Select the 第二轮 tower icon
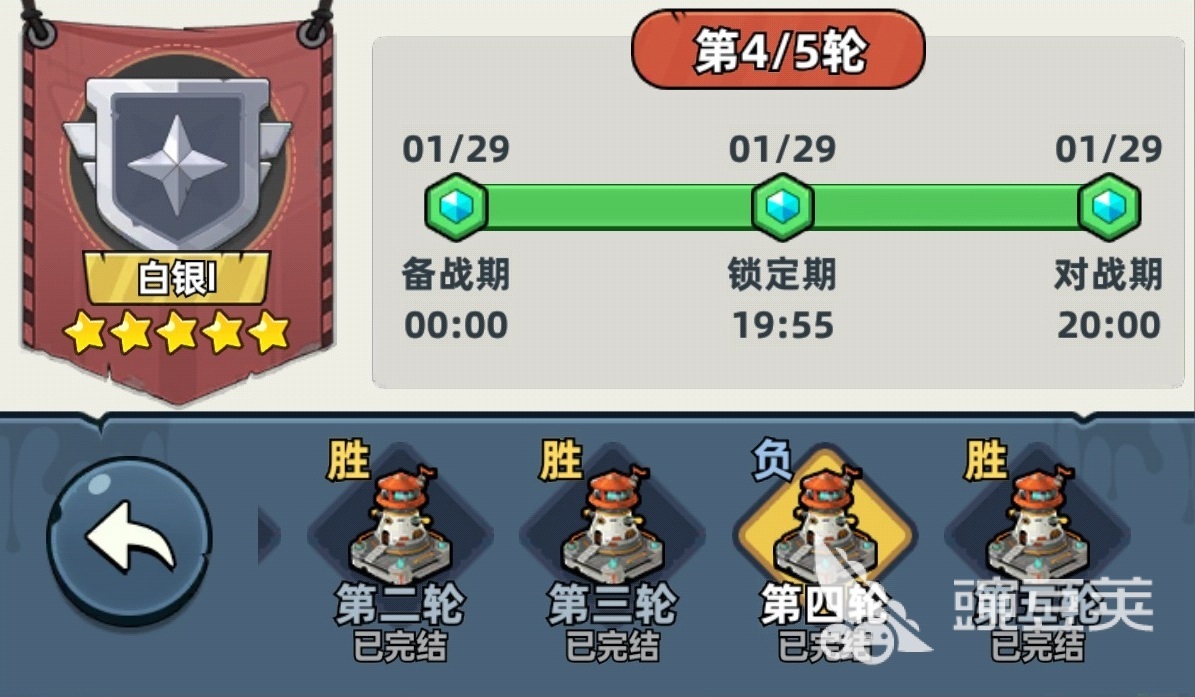 coord(400,526)
